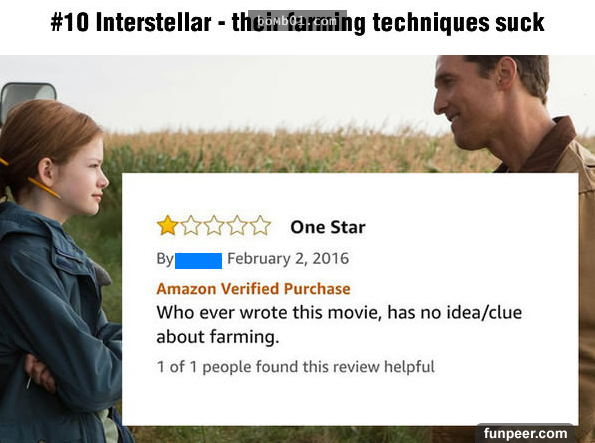
Task: Click the "about farming." text line
Action: pyautogui.click(x=218, y=337)
